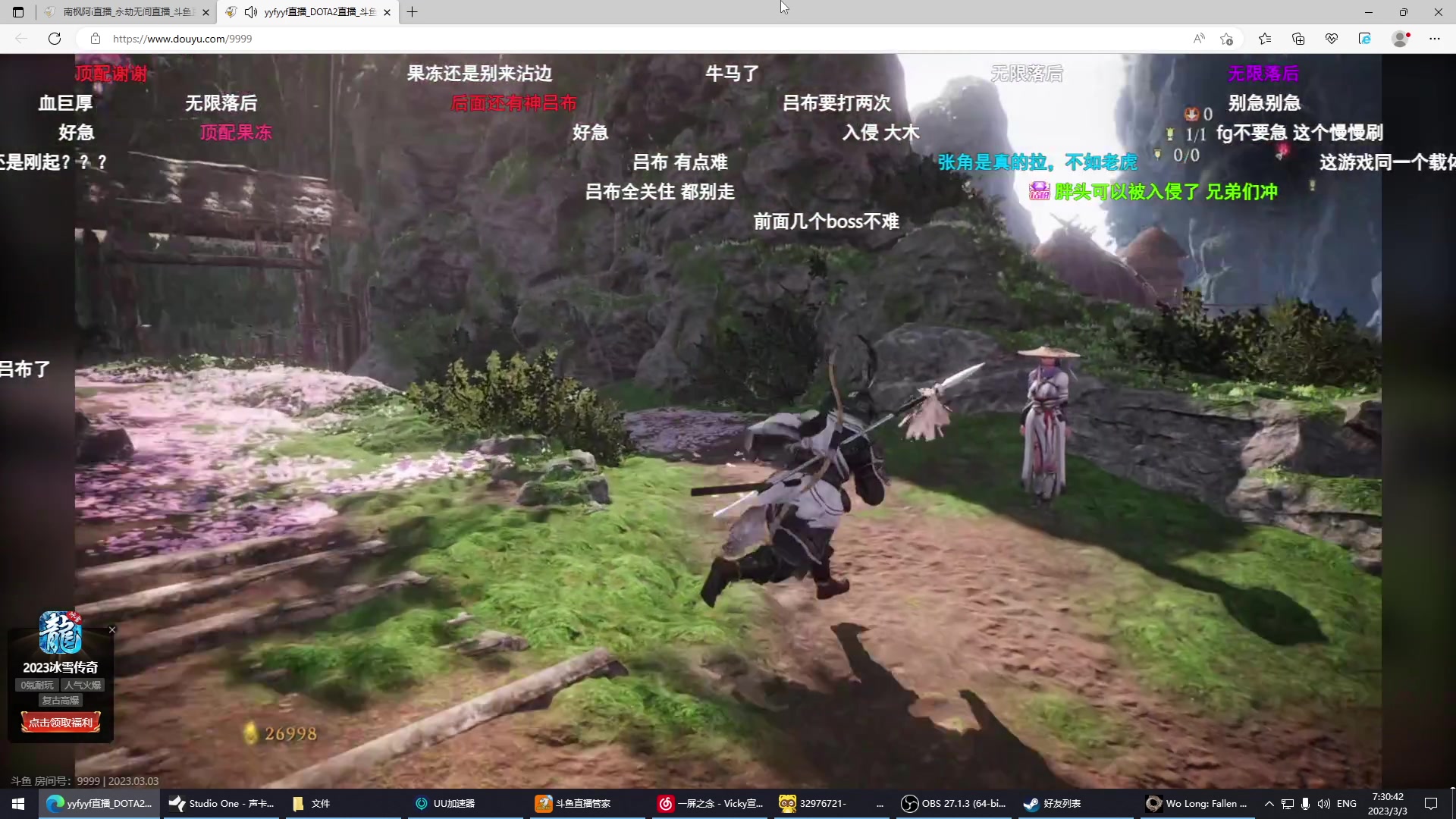Open the tab actions menu icon
This screenshot has width=1456, height=819.
tap(18, 12)
